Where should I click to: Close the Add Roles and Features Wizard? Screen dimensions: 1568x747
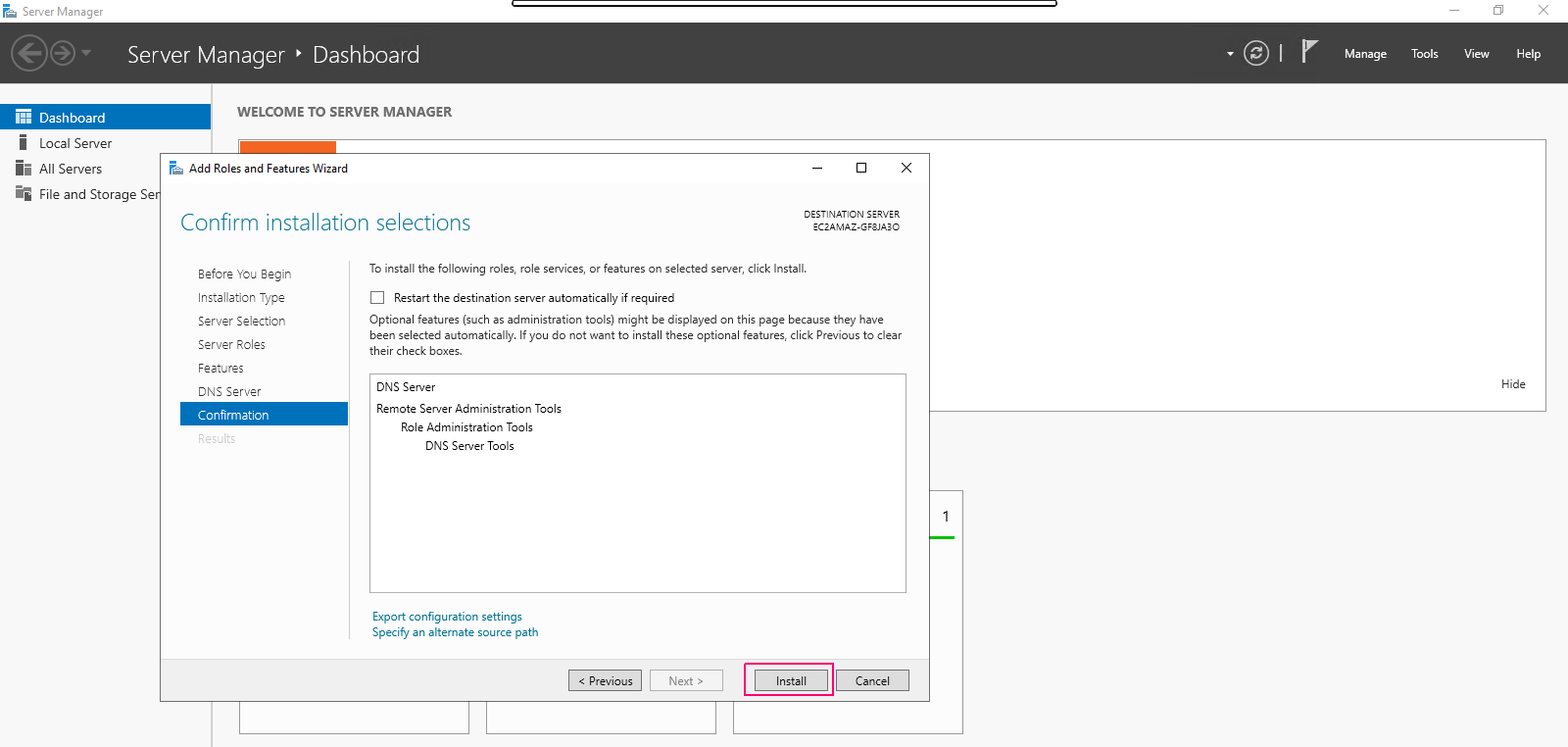coord(906,168)
